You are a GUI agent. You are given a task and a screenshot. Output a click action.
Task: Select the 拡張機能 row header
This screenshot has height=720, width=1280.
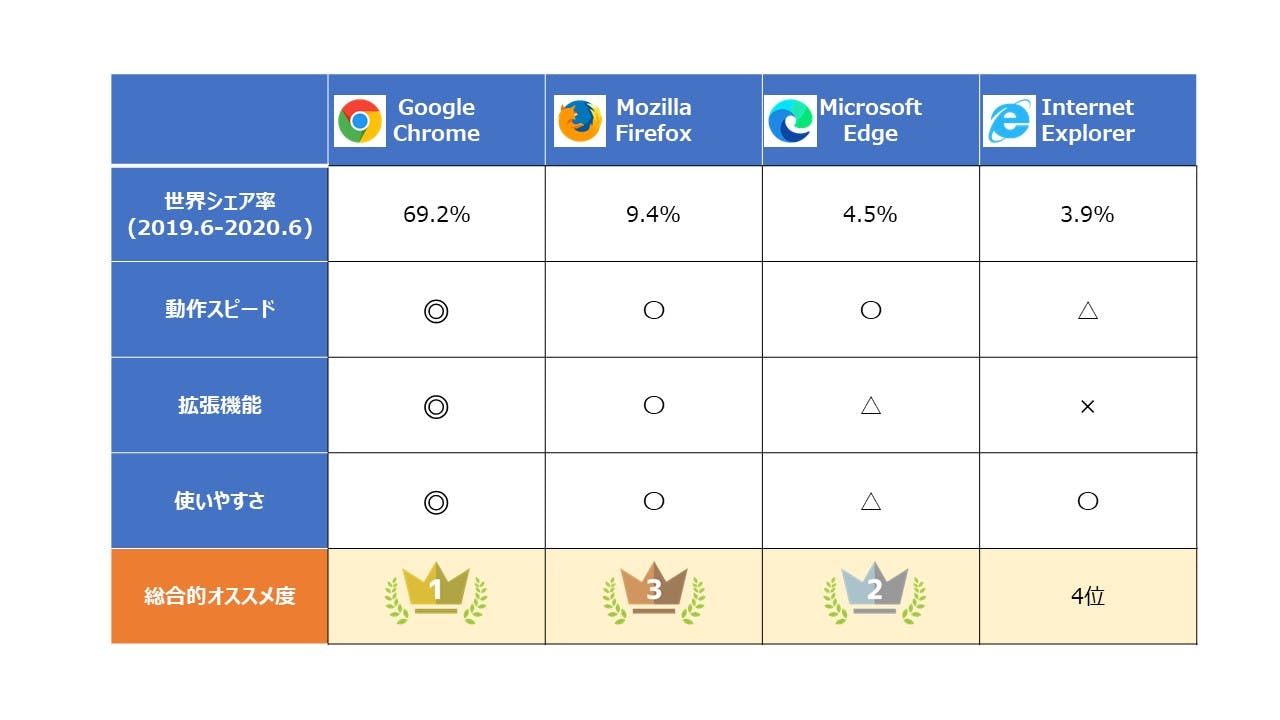point(220,405)
